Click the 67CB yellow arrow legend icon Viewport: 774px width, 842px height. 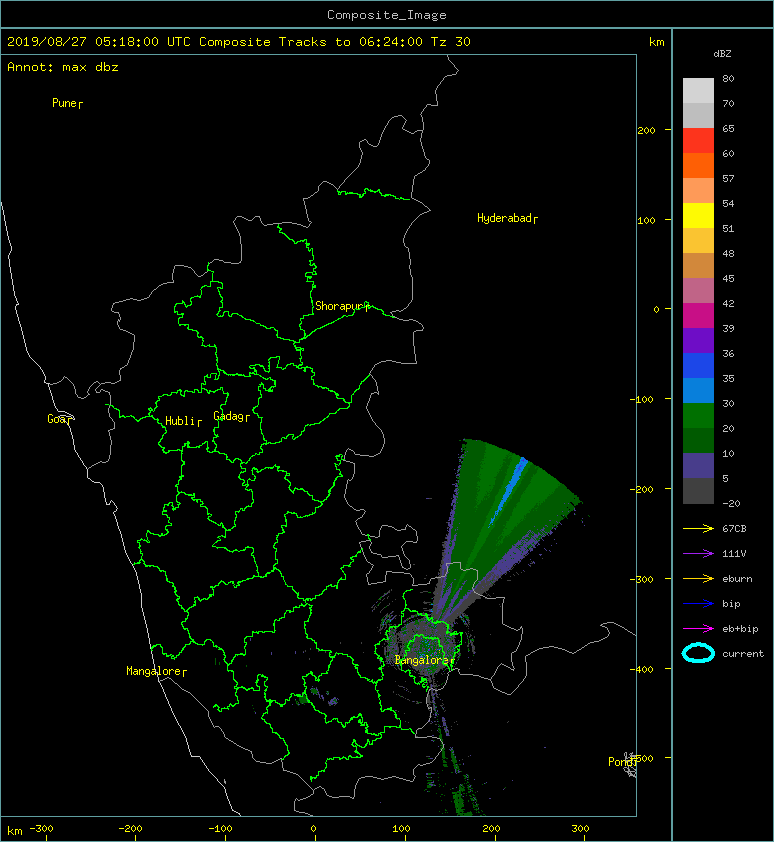[x=698, y=528]
